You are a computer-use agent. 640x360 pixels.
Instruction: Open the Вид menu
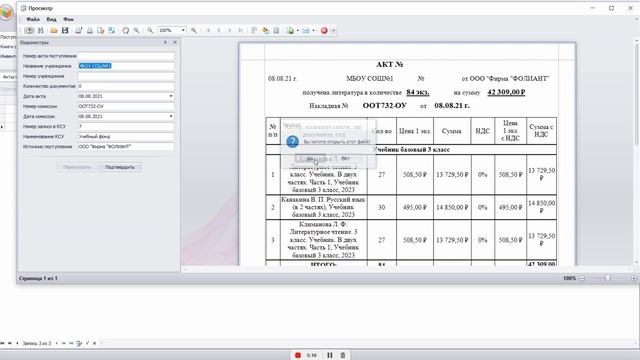click(x=51, y=19)
